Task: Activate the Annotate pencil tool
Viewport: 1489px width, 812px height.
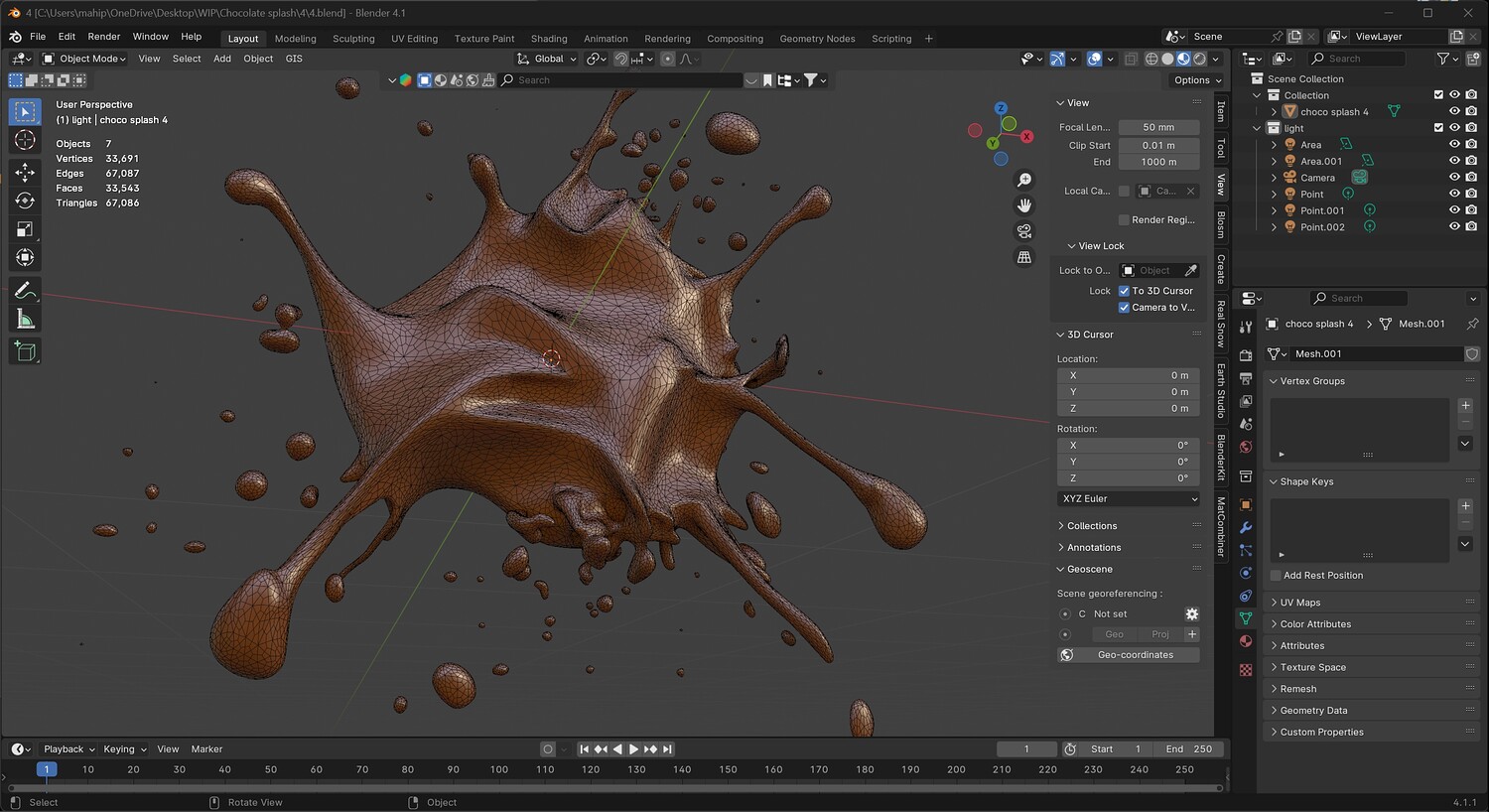Action: point(25,291)
